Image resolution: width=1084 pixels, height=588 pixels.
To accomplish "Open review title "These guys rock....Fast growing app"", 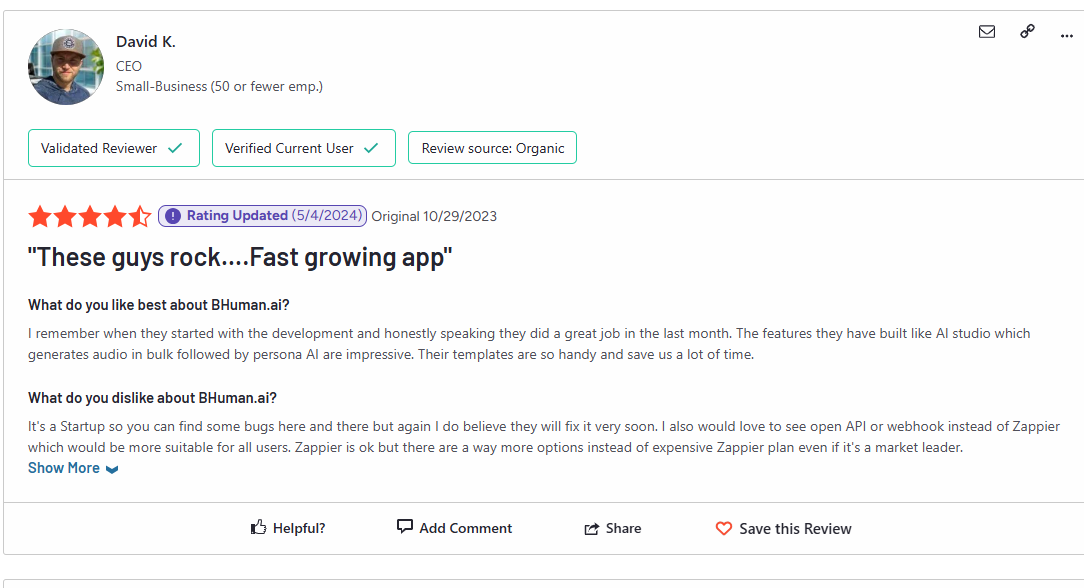I will pos(240,257).
